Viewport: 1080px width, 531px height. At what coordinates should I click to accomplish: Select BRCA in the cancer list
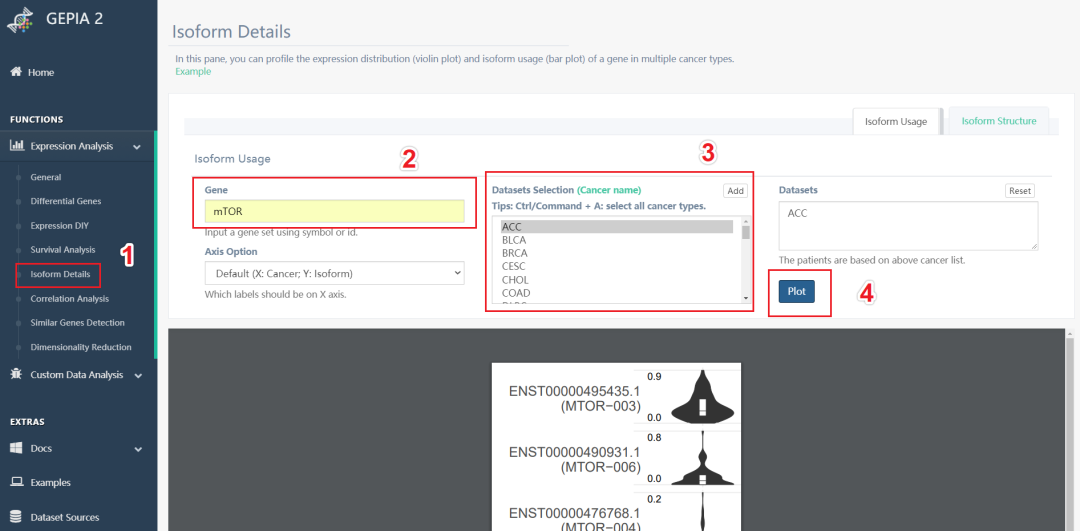click(617, 253)
